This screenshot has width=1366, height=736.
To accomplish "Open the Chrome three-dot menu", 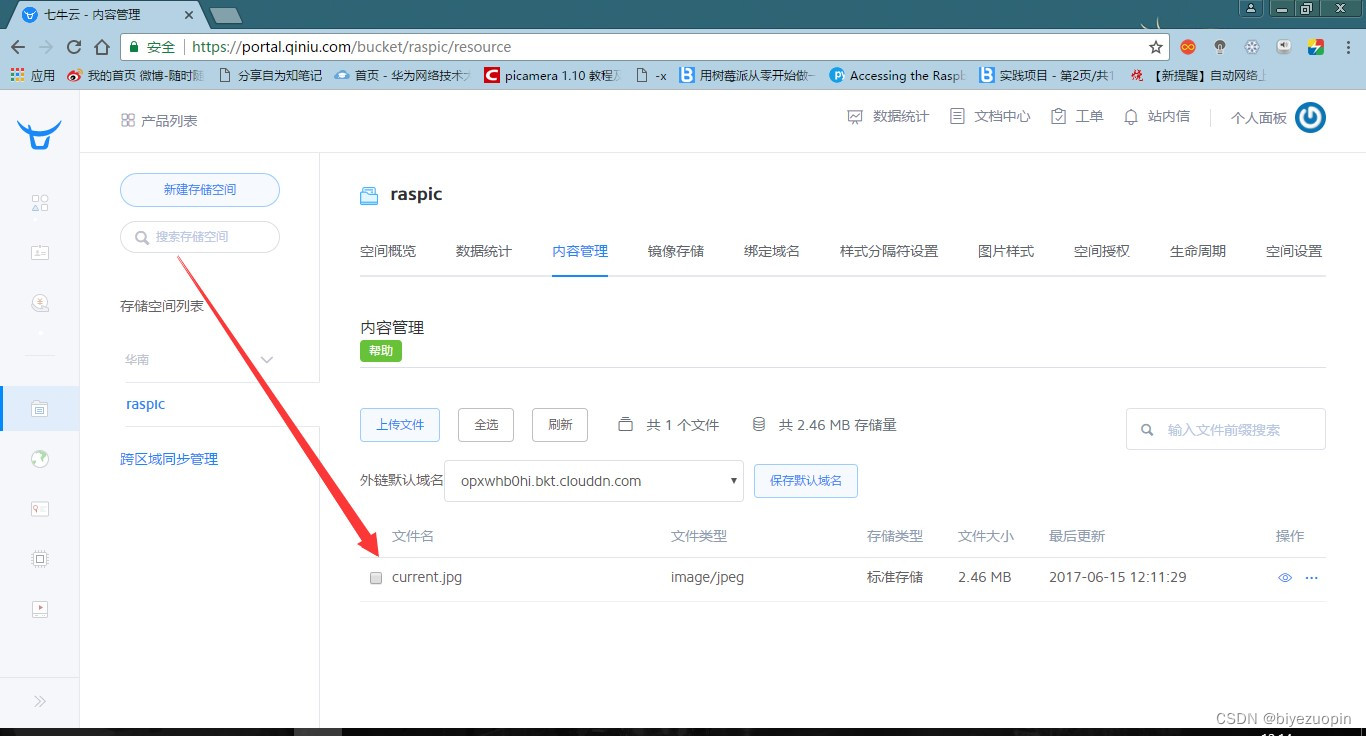I will (1347, 47).
